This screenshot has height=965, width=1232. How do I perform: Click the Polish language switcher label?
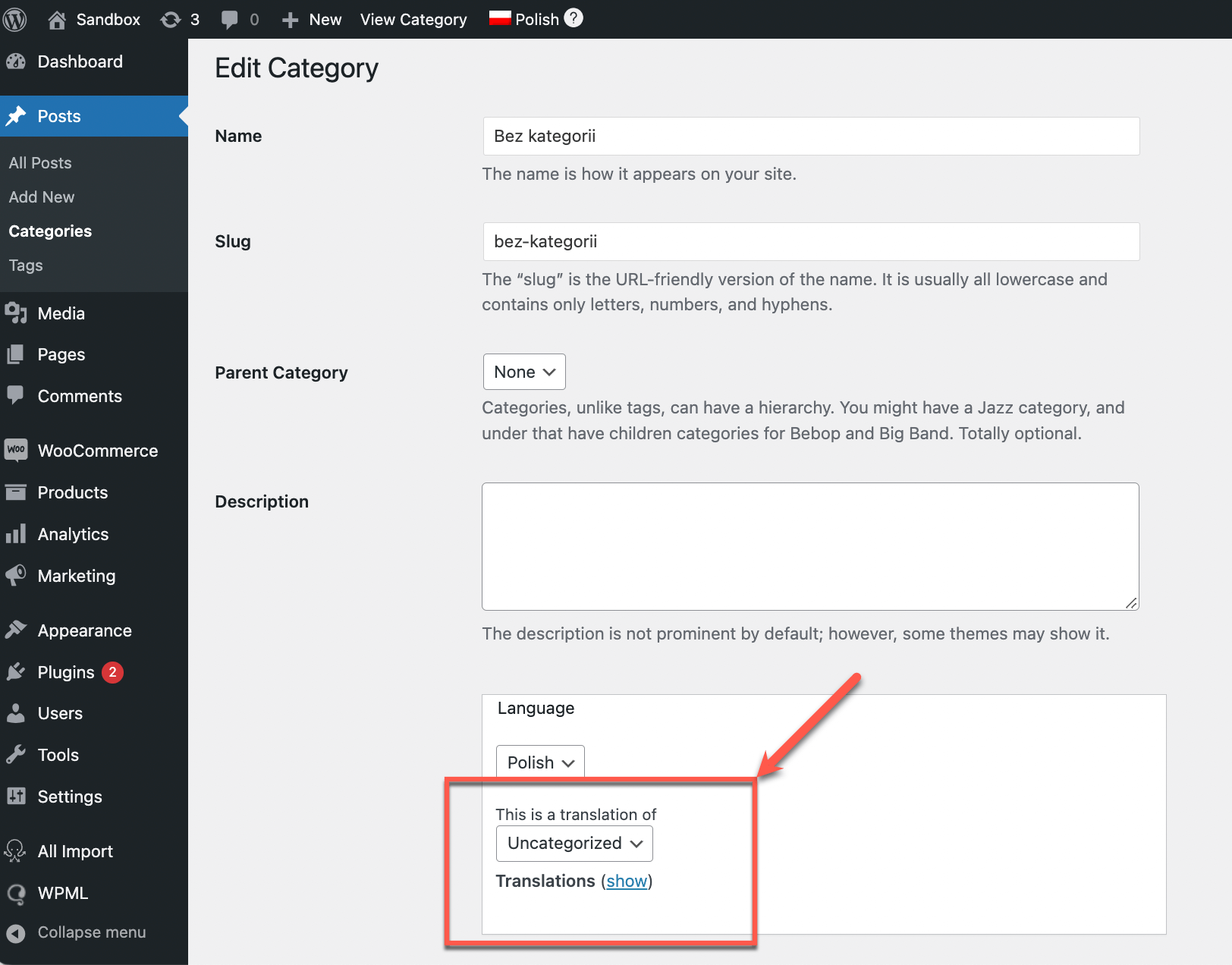(x=537, y=20)
